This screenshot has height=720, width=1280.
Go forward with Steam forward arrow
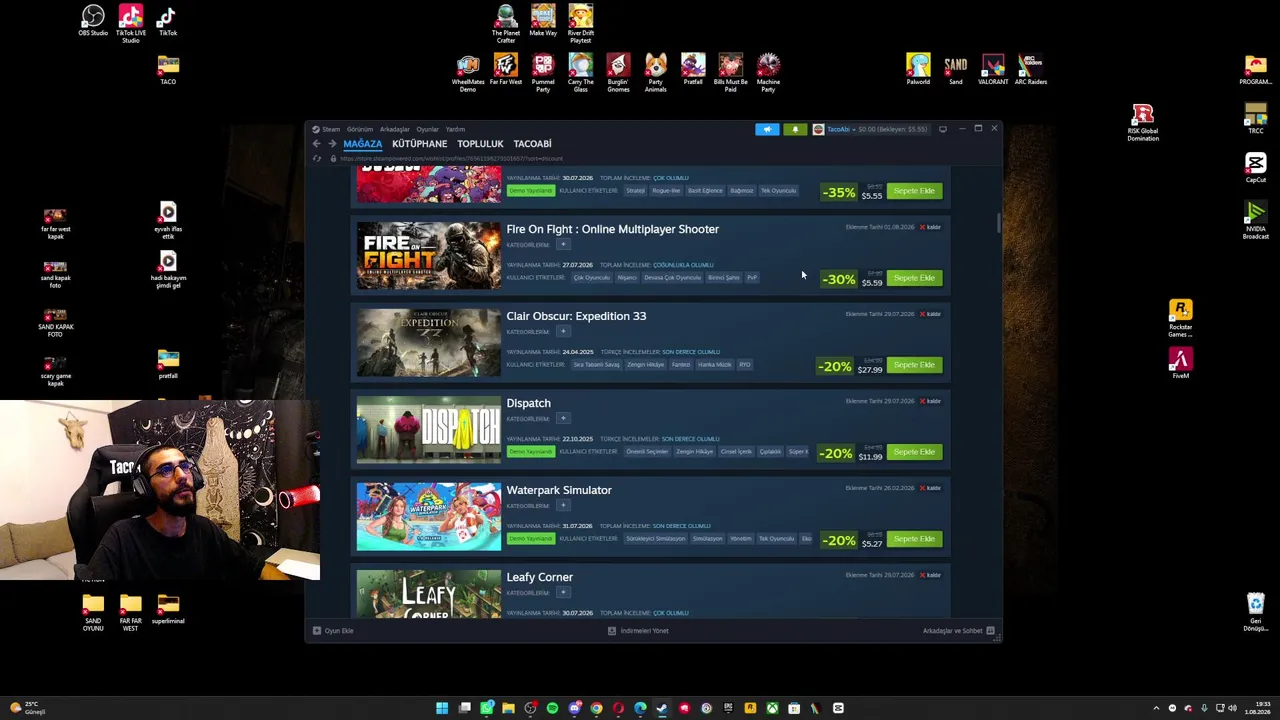332,144
